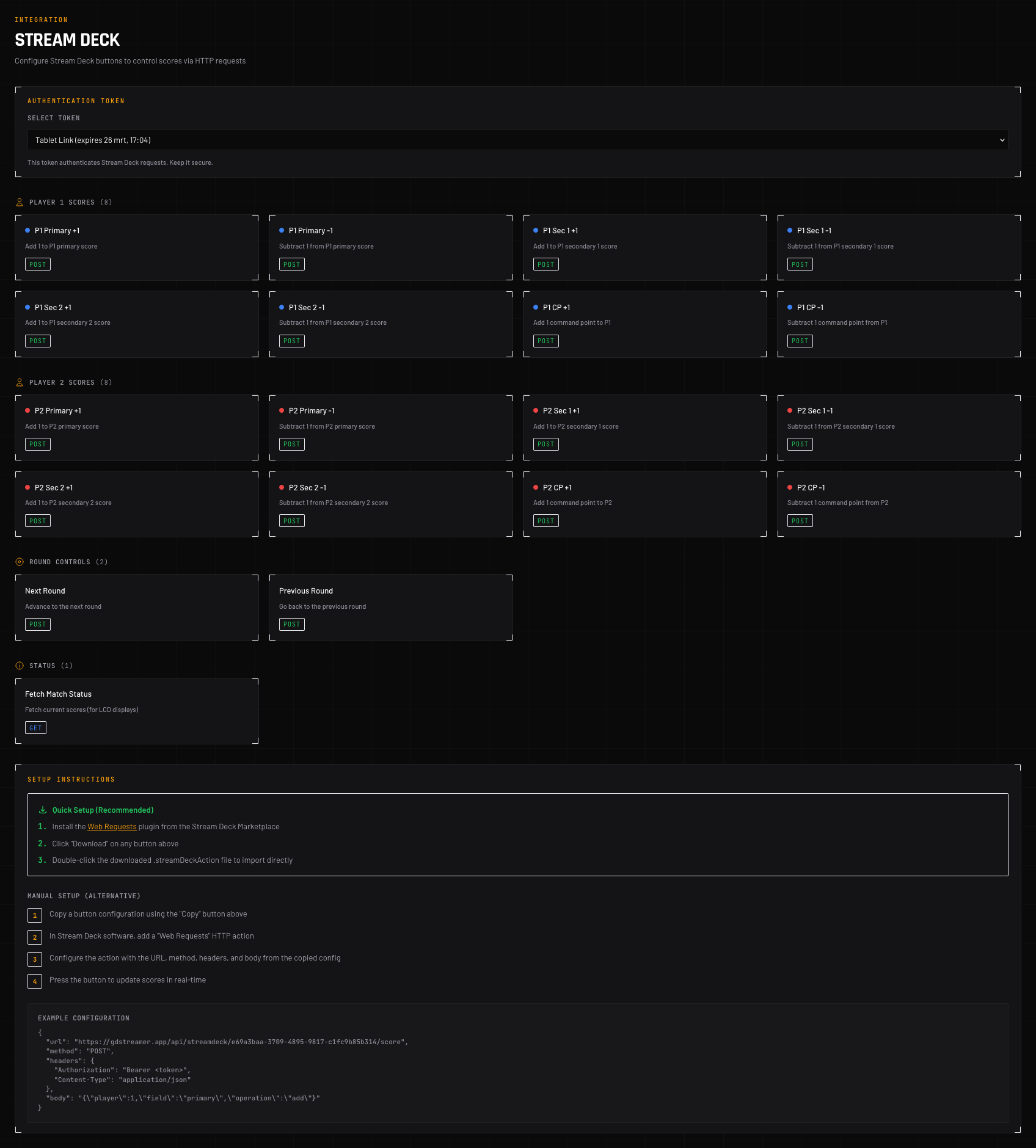Click 'Subtract 1 command point from P2' description

point(838,503)
